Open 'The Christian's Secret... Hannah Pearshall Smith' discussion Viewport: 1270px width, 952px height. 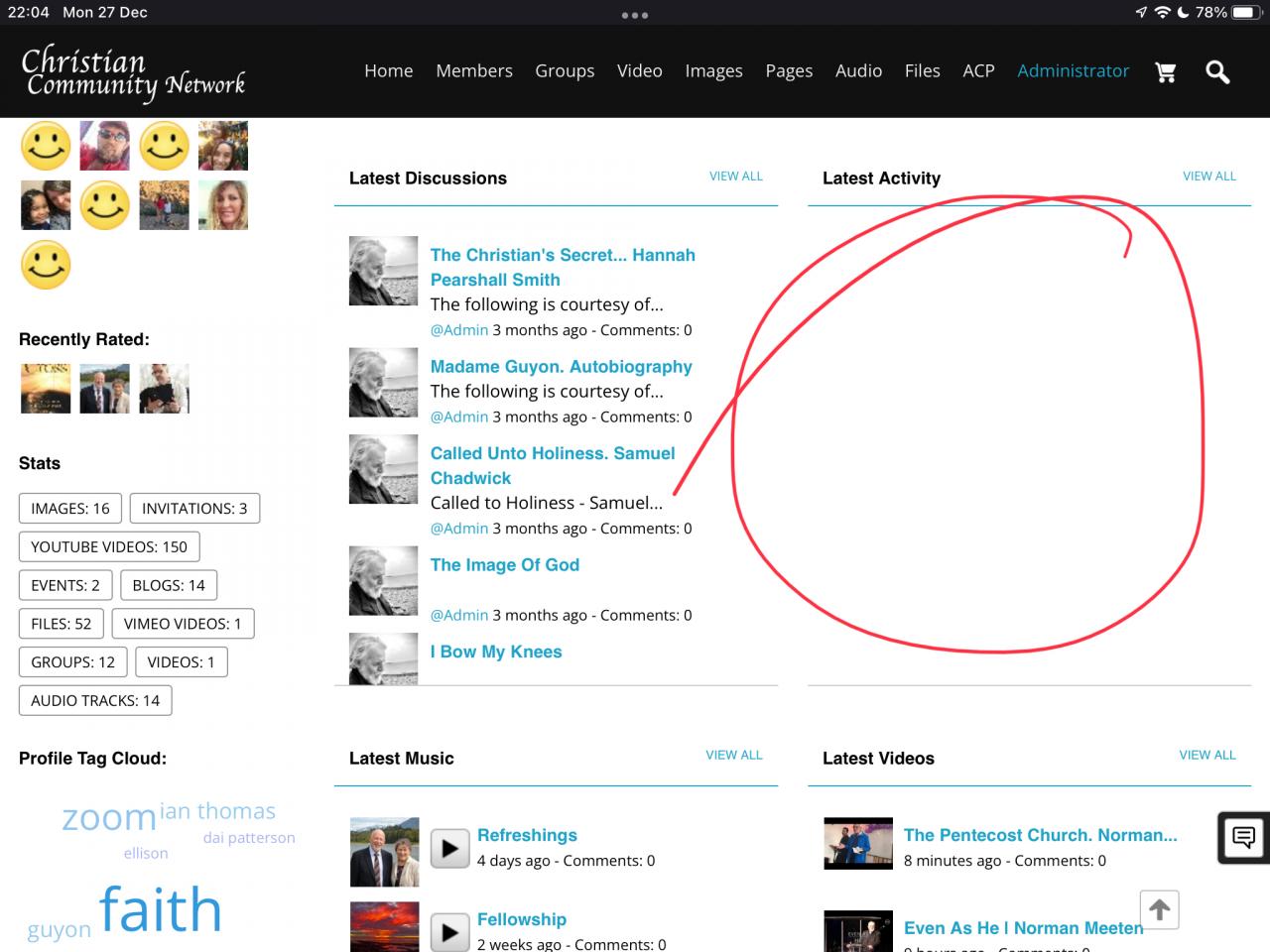[x=563, y=267]
